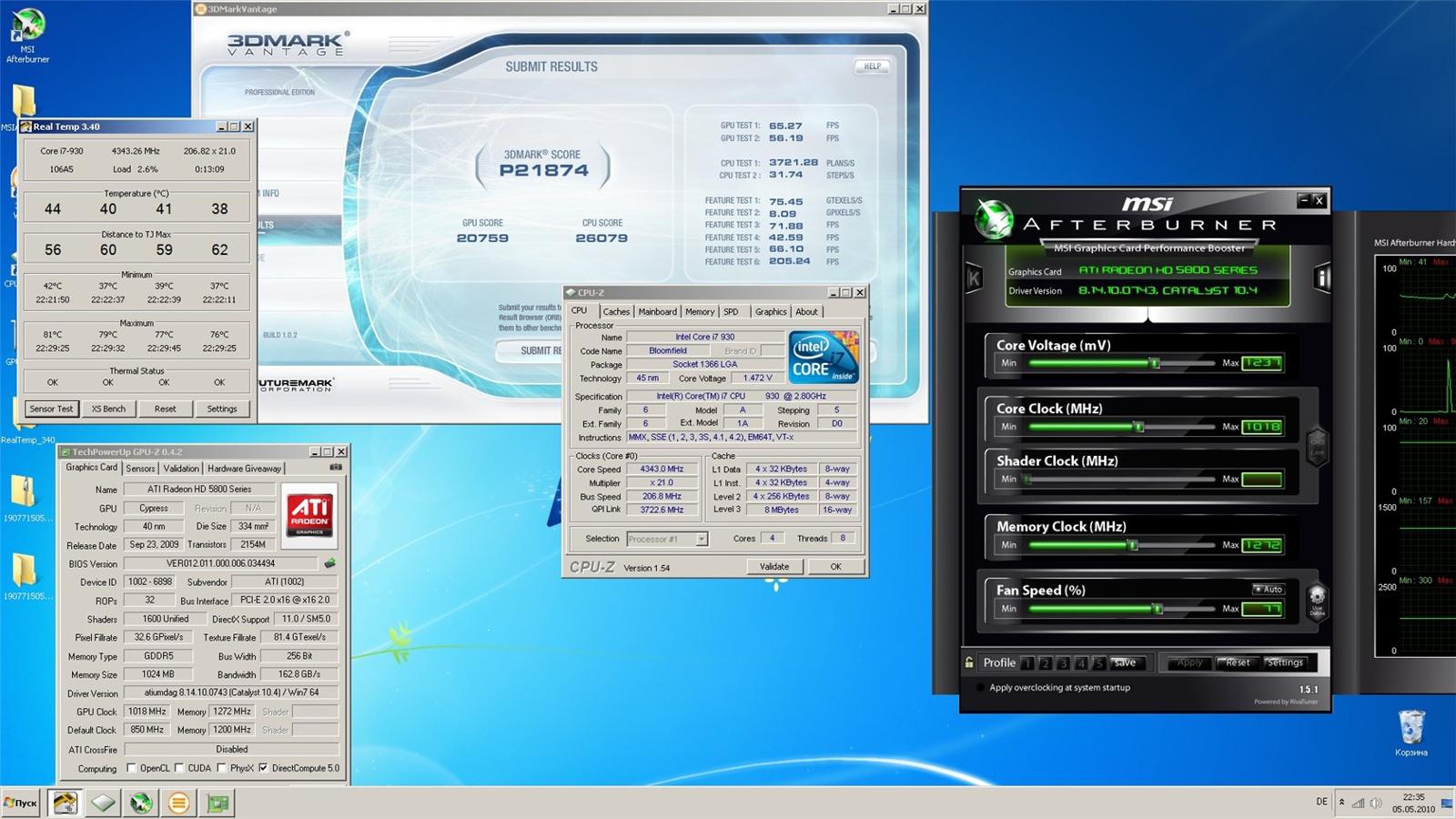Click the ATI Radeon logo in GPU-Z

tap(310, 515)
